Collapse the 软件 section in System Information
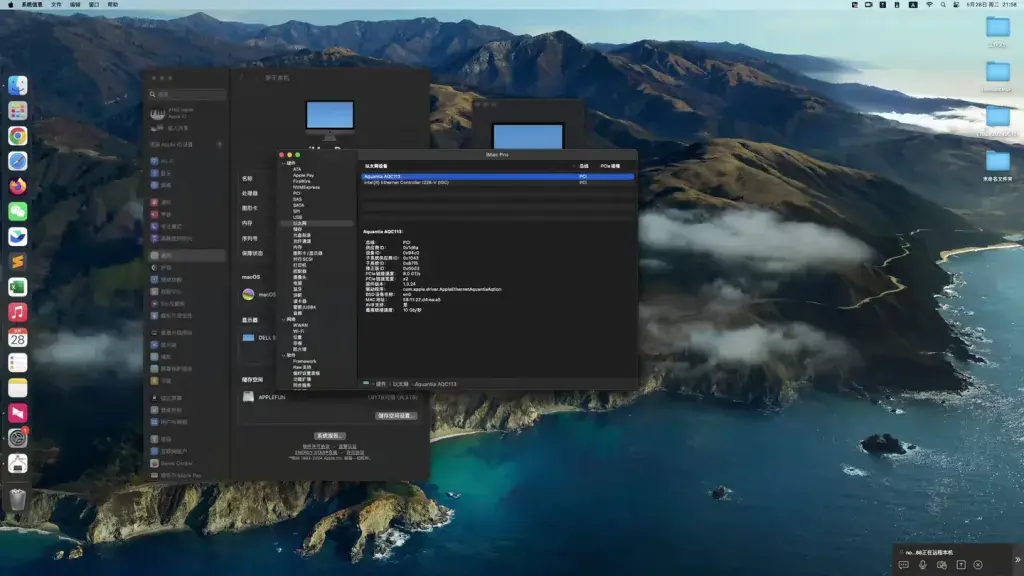The width and height of the screenshot is (1024, 576). (283, 355)
